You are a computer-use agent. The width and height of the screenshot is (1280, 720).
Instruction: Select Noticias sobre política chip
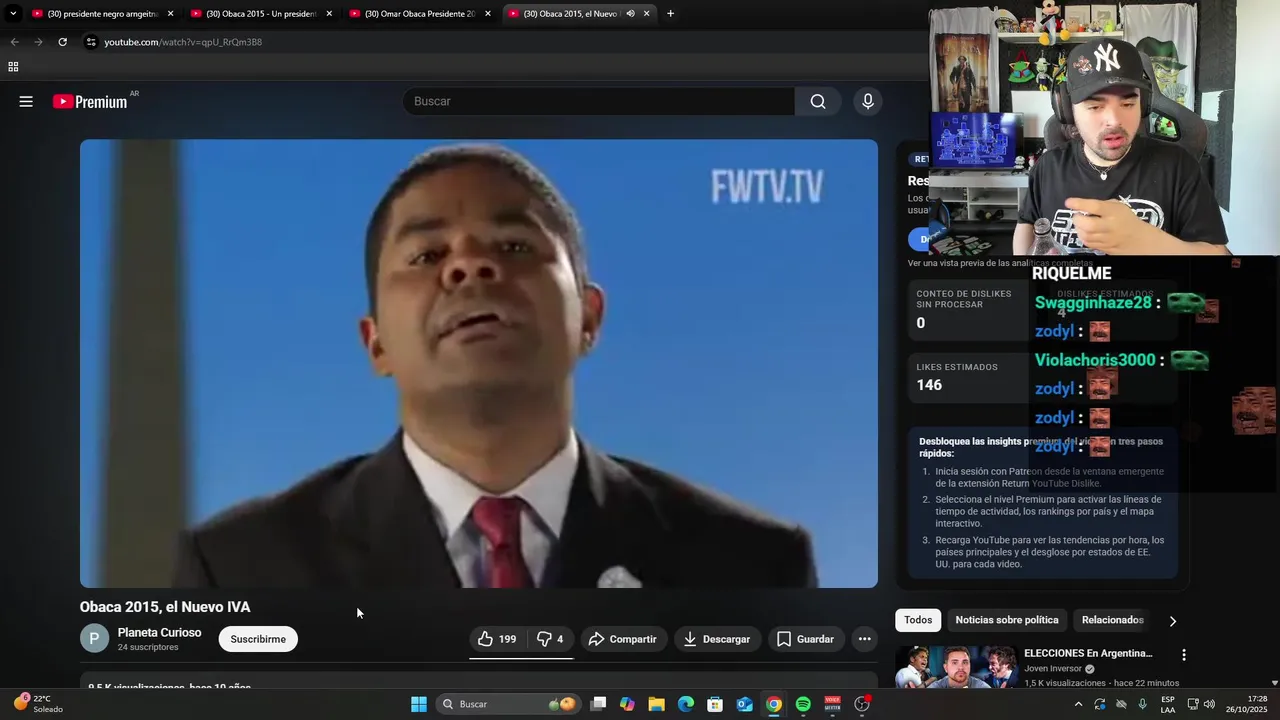coord(1006,620)
